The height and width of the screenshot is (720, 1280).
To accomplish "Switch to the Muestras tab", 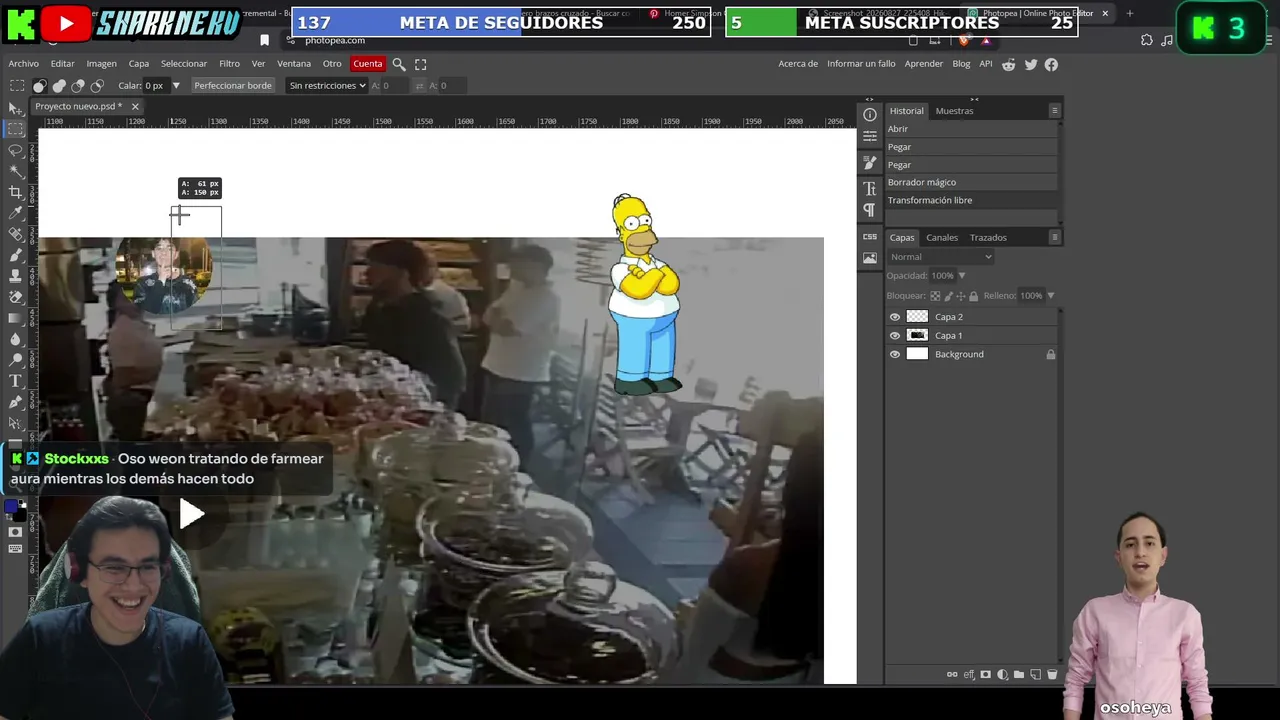I will (954, 111).
